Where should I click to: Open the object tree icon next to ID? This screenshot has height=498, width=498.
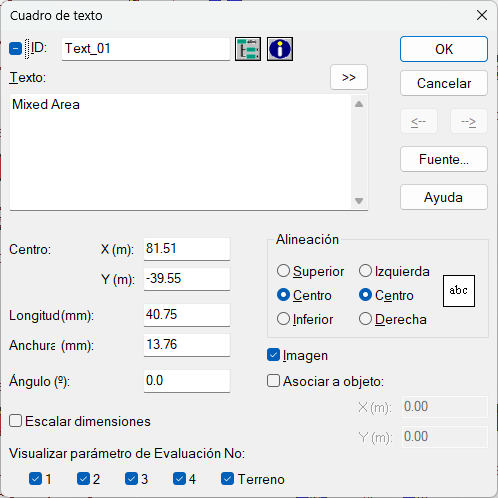pyautogui.click(x=248, y=49)
